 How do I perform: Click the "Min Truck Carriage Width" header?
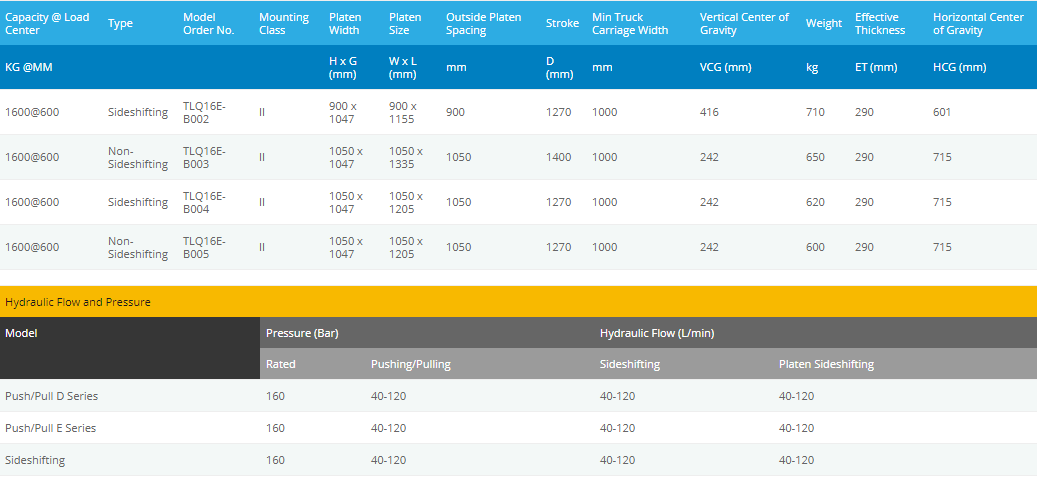[630, 24]
